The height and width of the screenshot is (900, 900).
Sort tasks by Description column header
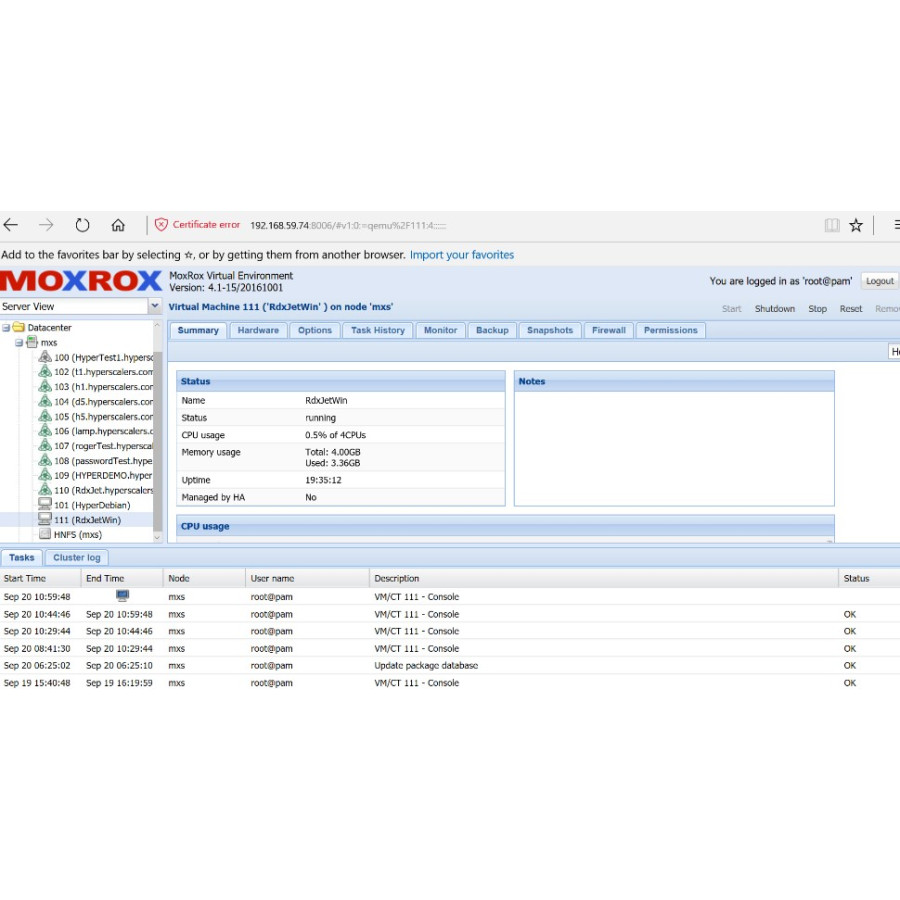(604, 578)
